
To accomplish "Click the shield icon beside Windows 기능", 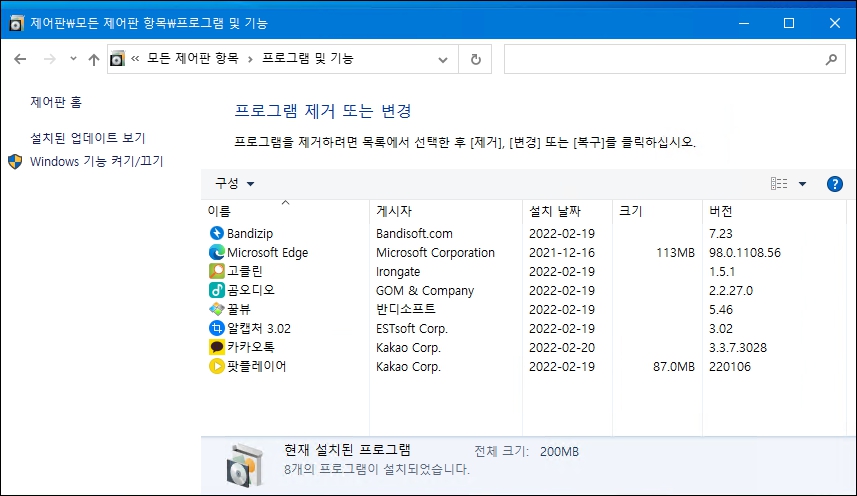I will click(15, 162).
